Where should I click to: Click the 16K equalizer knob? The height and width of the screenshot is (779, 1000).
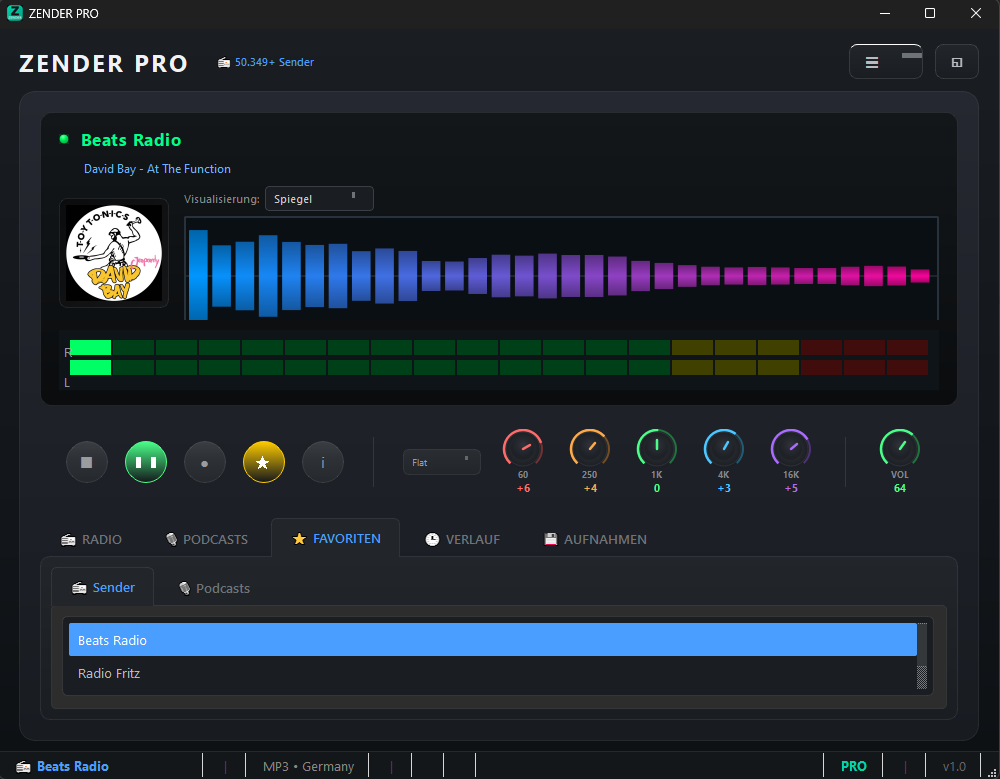[790, 449]
